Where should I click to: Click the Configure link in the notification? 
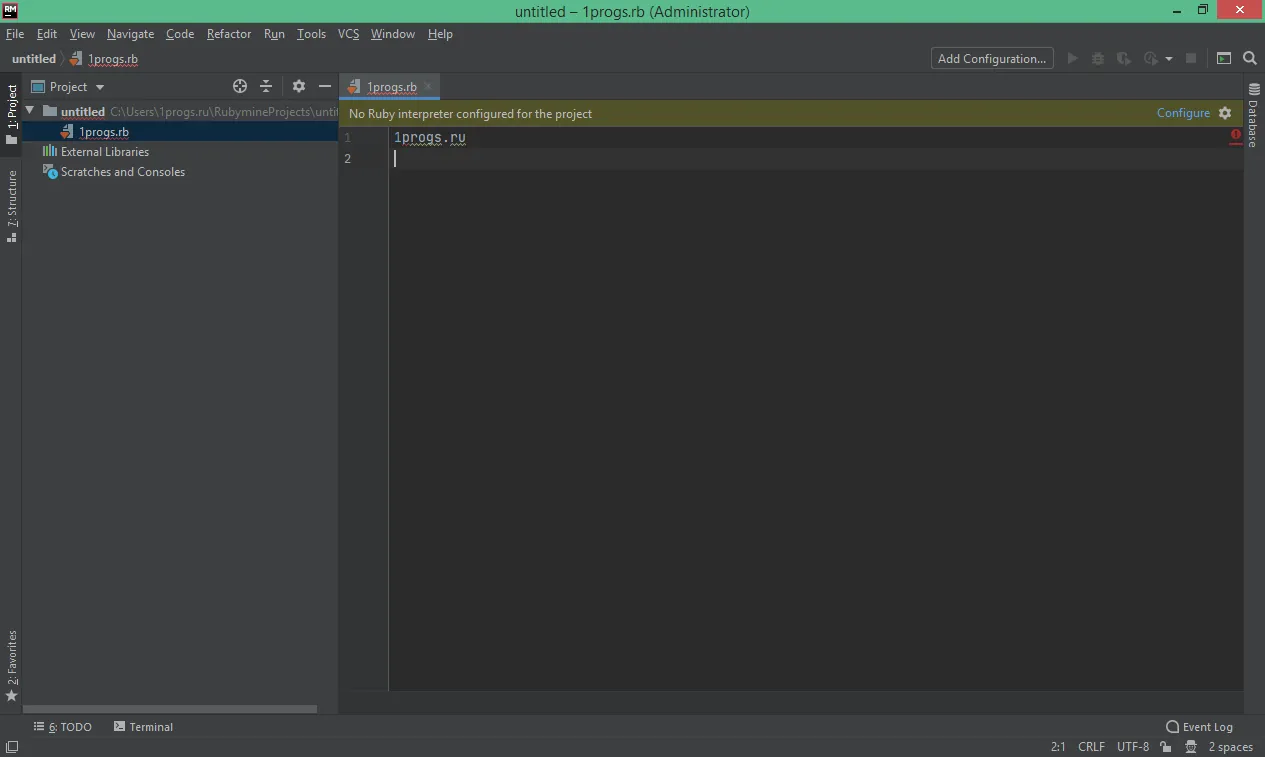coord(1183,113)
